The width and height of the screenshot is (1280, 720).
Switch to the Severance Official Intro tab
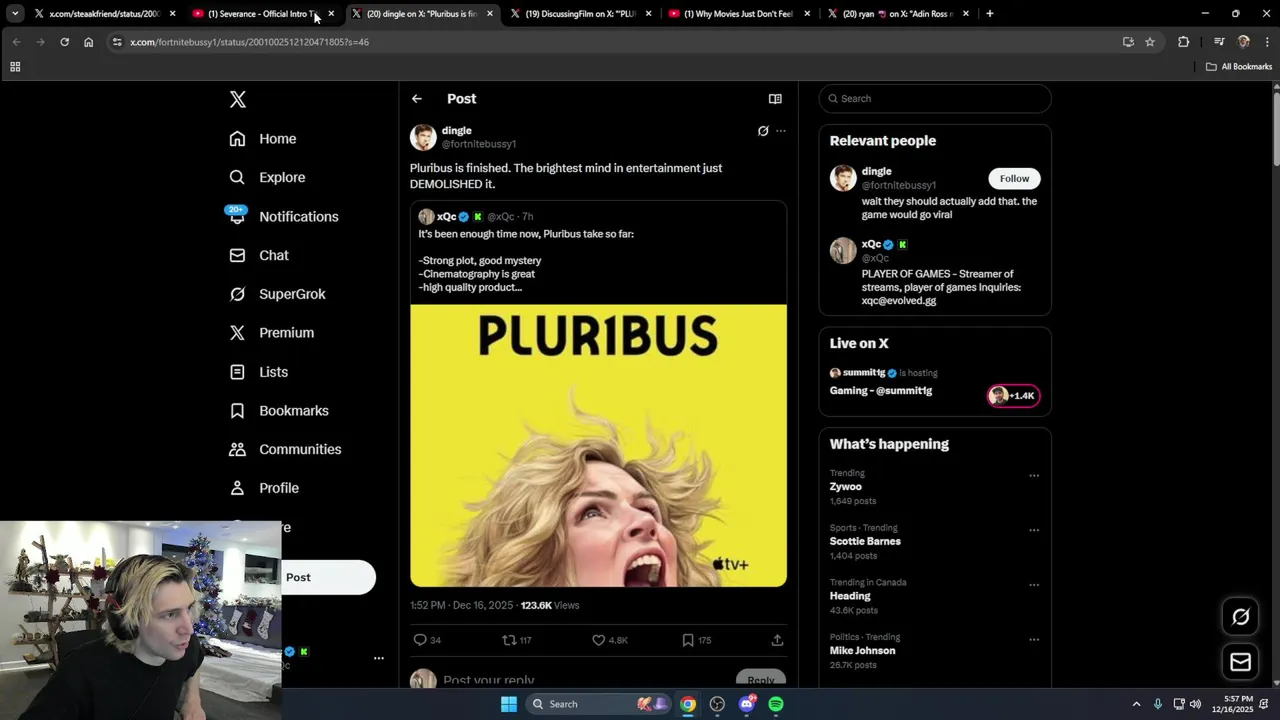[x=262, y=14]
